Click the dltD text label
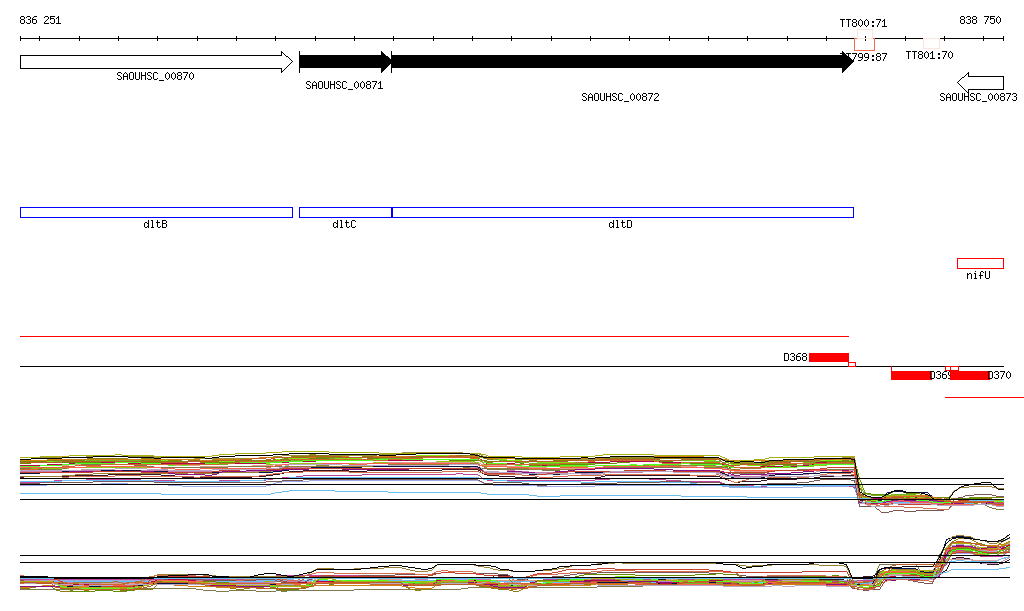 point(620,224)
